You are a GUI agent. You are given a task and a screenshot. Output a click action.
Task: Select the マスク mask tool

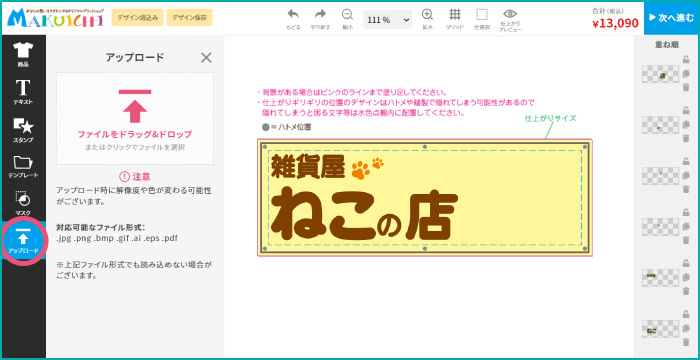point(23,203)
